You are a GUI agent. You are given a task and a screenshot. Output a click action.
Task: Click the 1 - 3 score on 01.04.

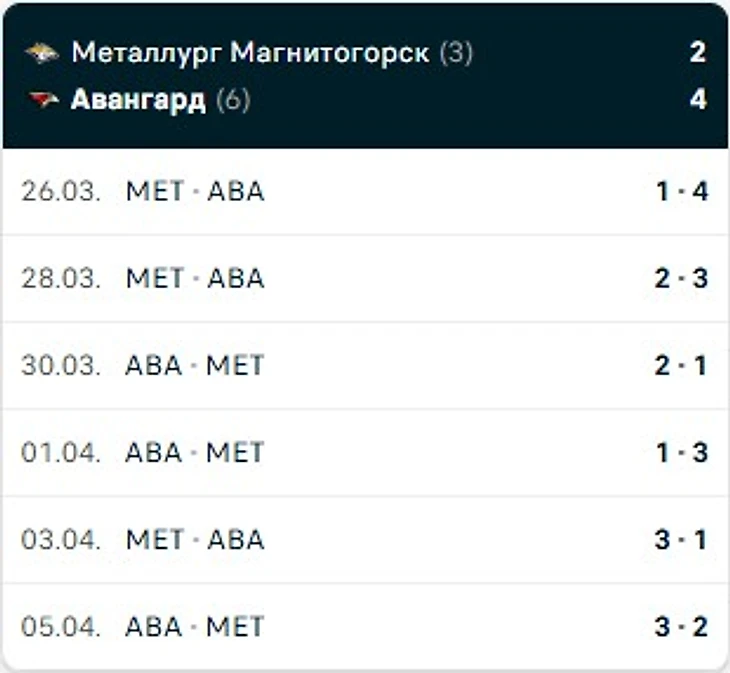[682, 452]
